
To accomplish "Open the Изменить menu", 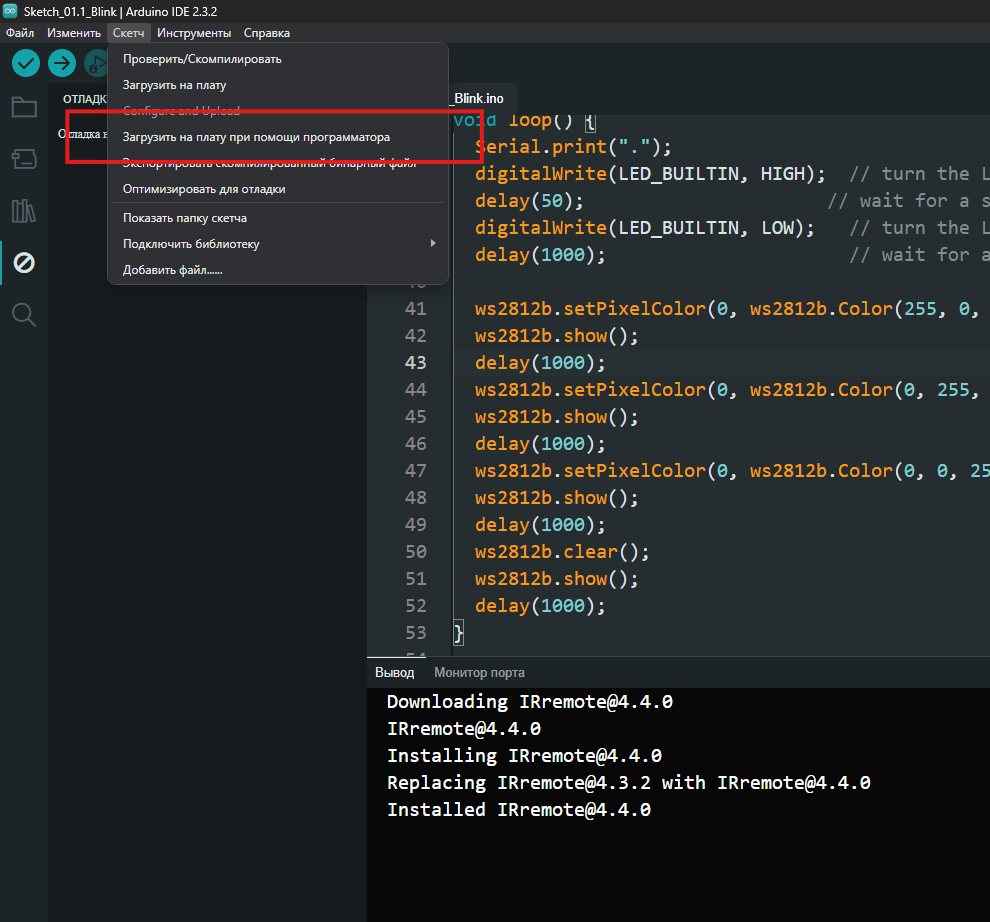I will [74, 33].
